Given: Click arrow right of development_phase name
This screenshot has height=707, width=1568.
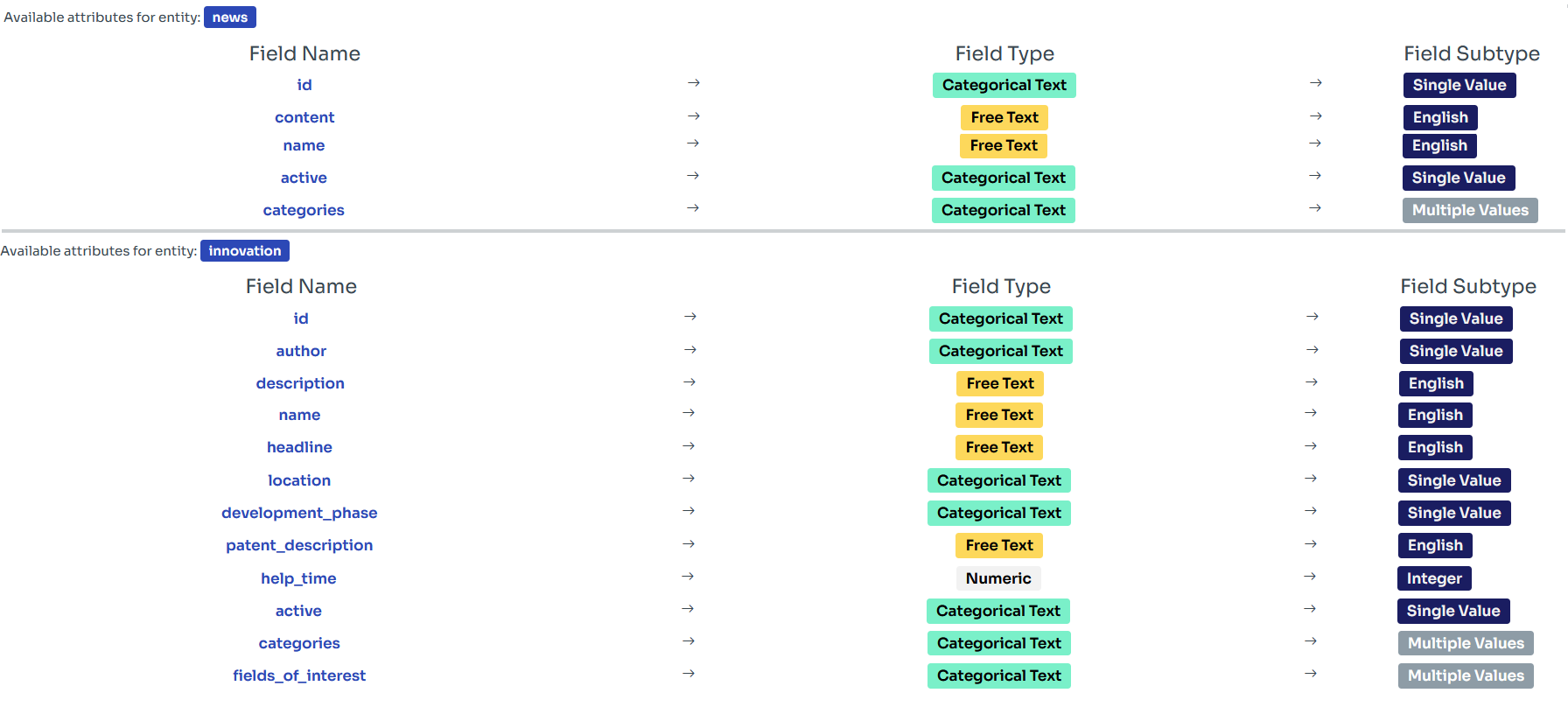Looking at the screenshot, I should click(x=689, y=511).
